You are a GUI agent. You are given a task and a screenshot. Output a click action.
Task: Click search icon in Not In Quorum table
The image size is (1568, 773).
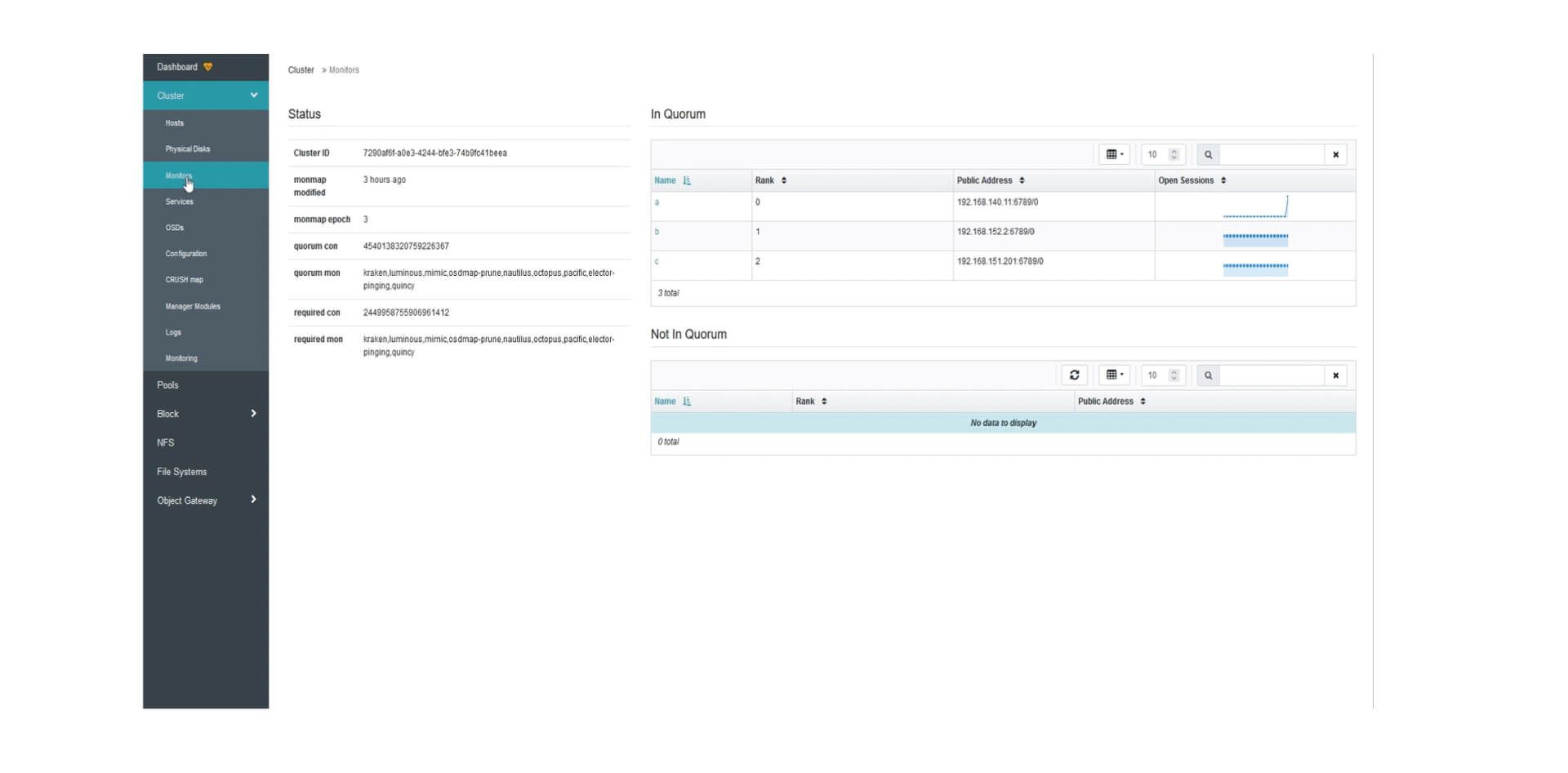coord(1208,375)
